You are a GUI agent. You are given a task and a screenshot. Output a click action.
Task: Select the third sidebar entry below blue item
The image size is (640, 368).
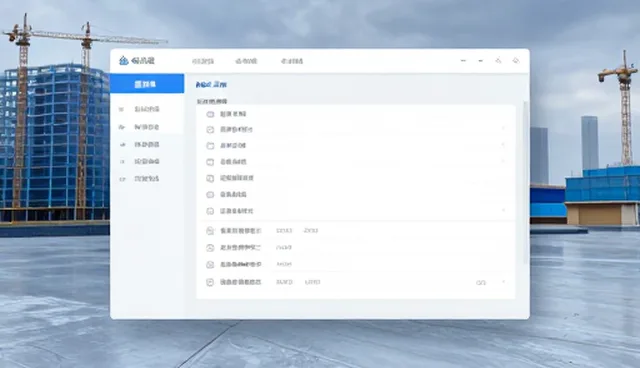(147, 144)
